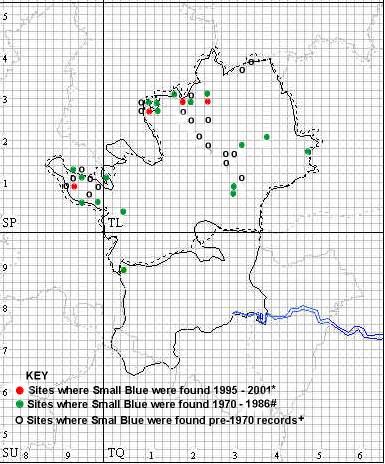This screenshot has height=464, width=385.
Task: Click the left axis label 6
Action: point(5,392)
